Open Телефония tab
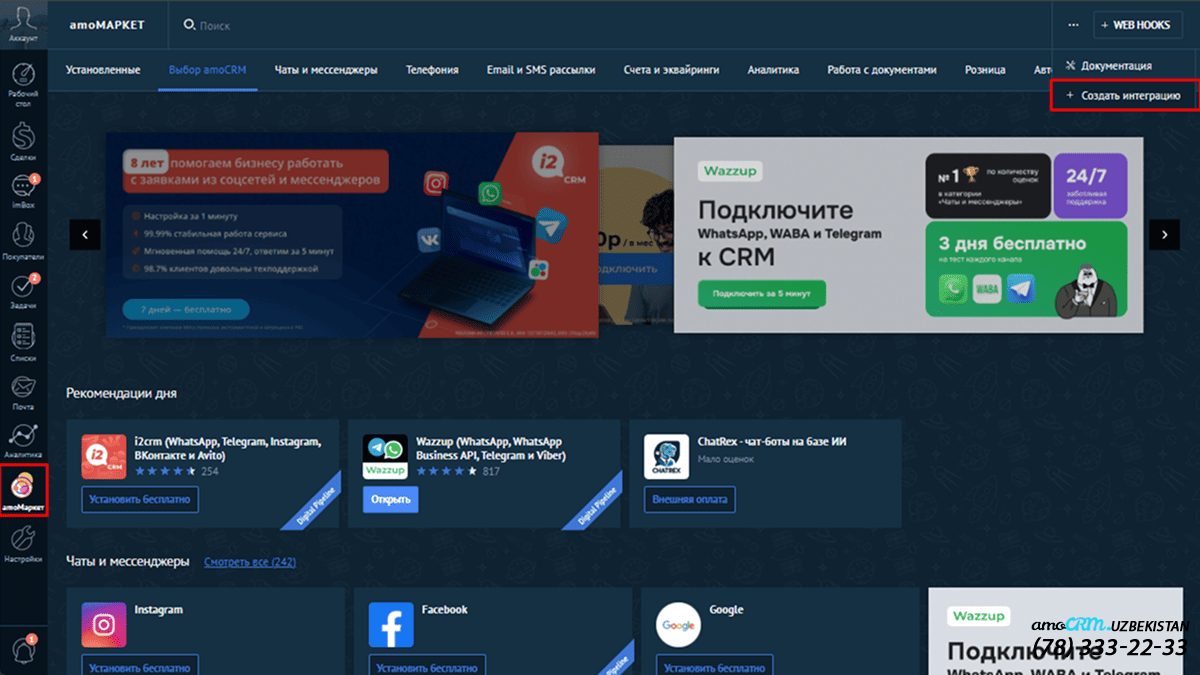This screenshot has width=1200, height=675. [432, 70]
